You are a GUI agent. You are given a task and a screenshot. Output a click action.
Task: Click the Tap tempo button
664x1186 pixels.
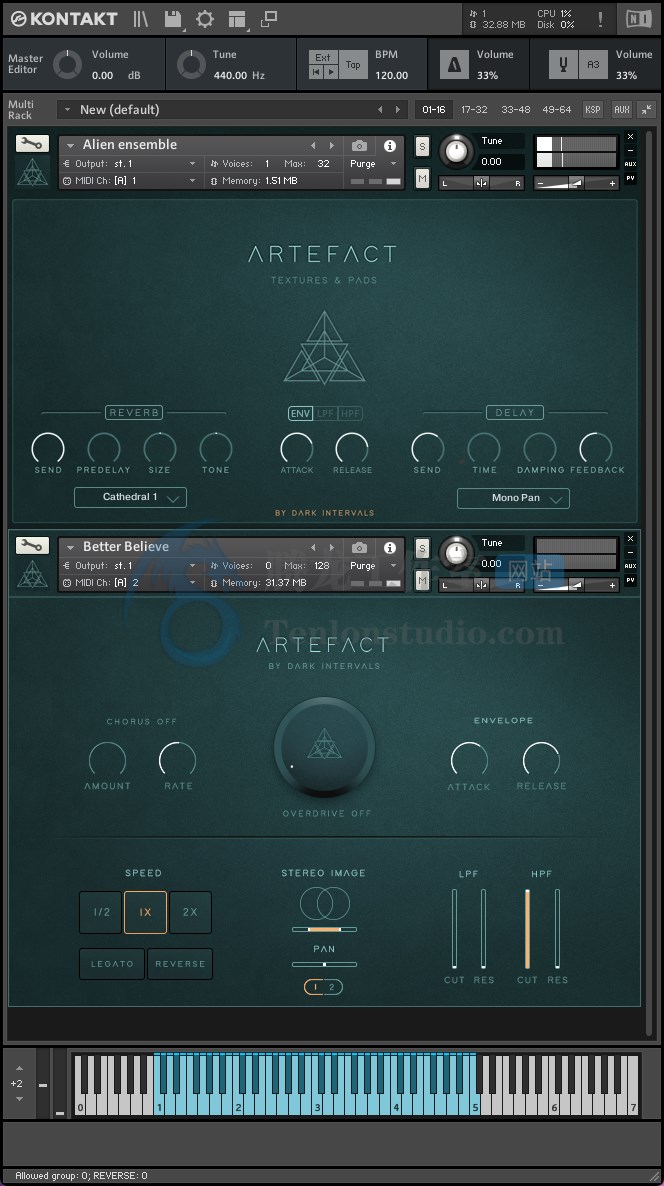[353, 65]
